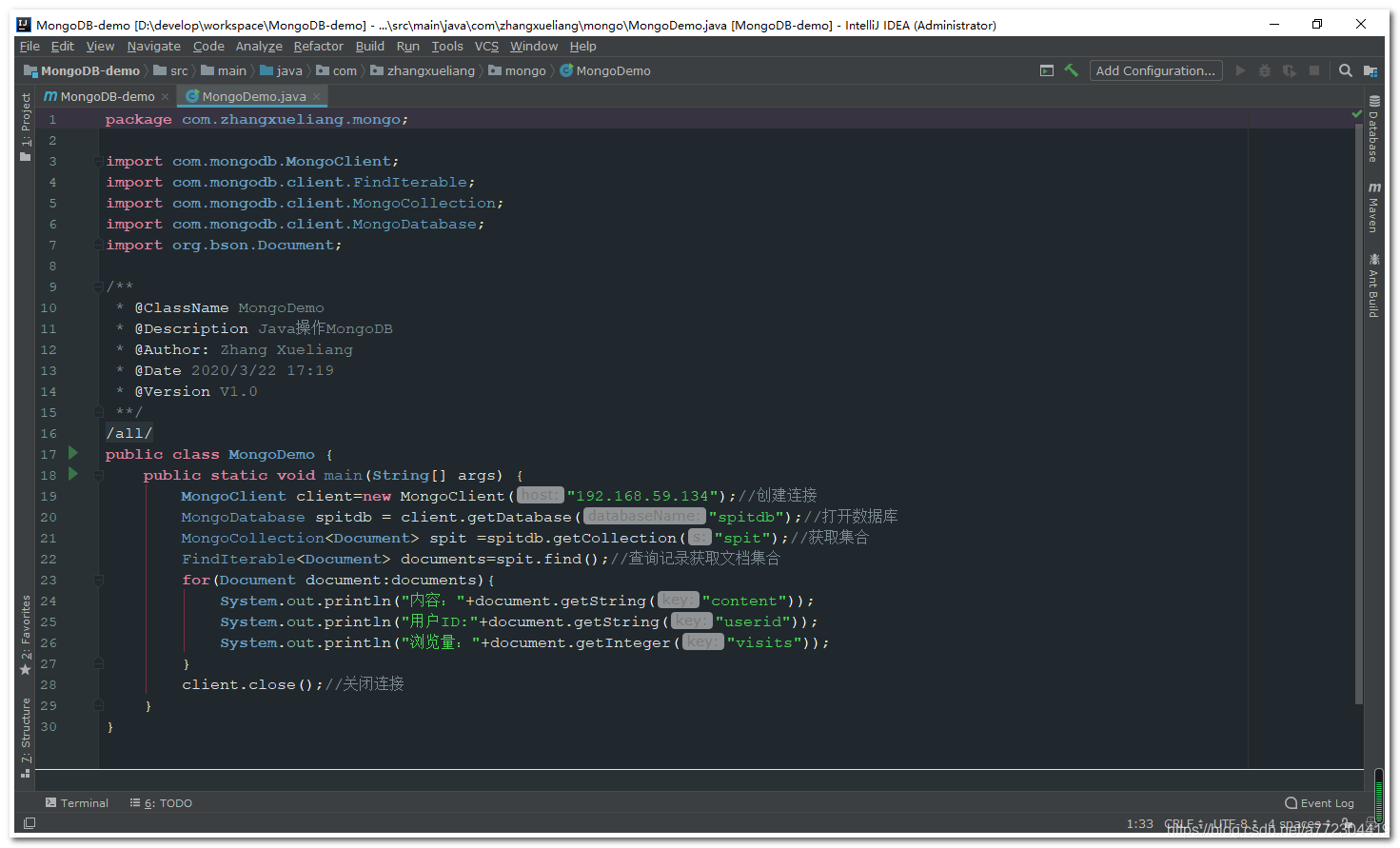Open the line ending selector showing CRLF
Screen dimensions: 1400x848
click(x=1180, y=823)
